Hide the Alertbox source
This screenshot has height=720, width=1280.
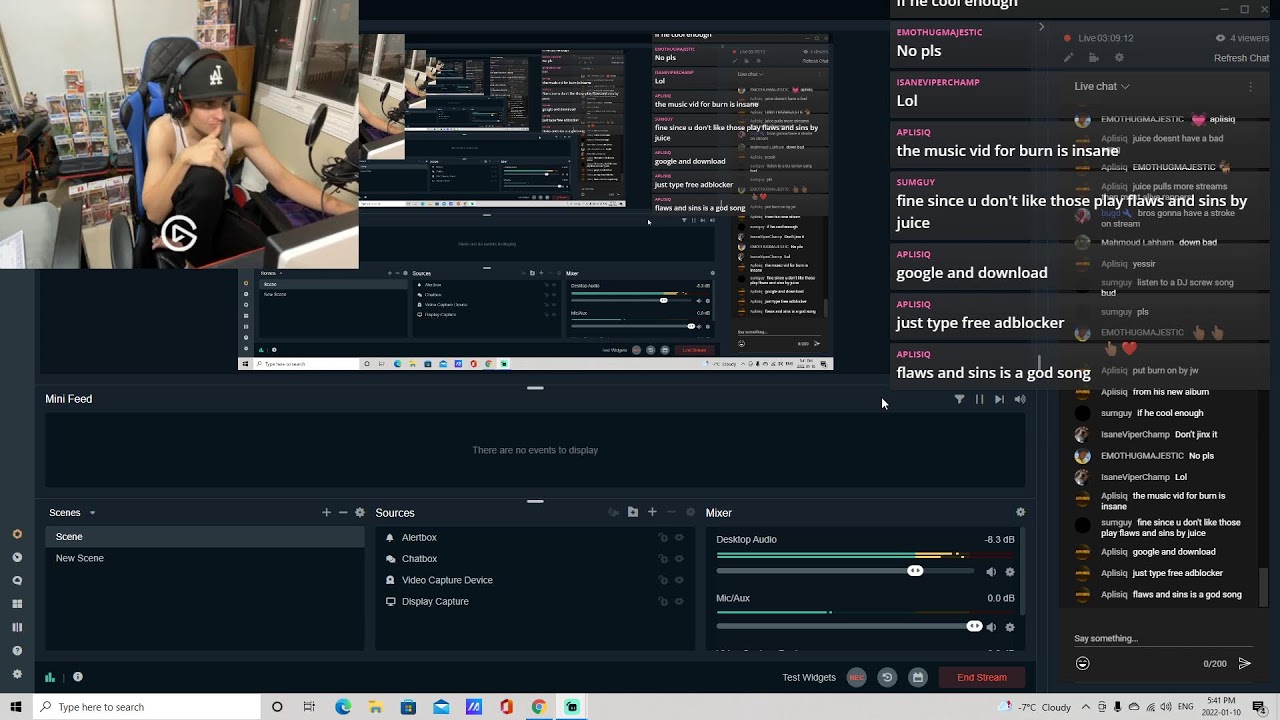[679, 538]
